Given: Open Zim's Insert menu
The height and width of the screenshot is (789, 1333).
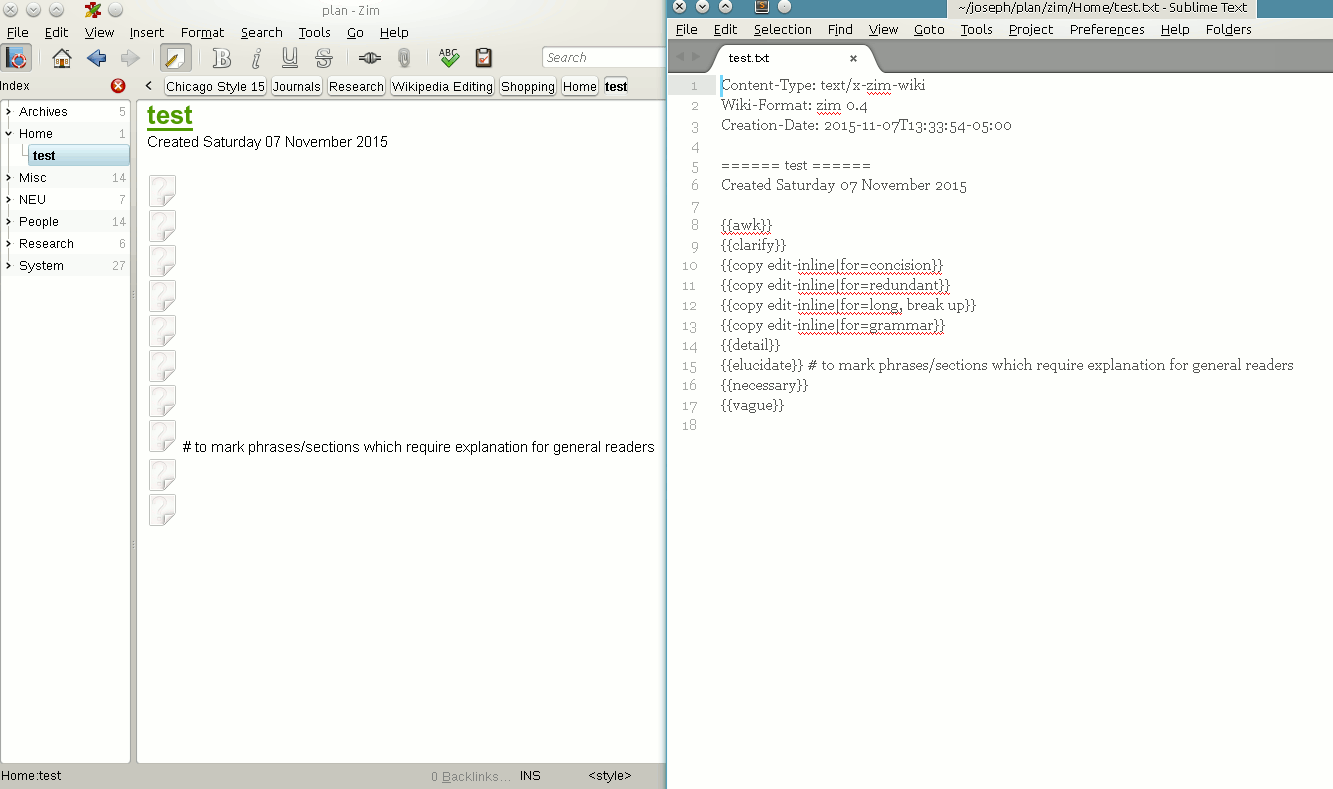Looking at the screenshot, I should pyautogui.click(x=147, y=32).
